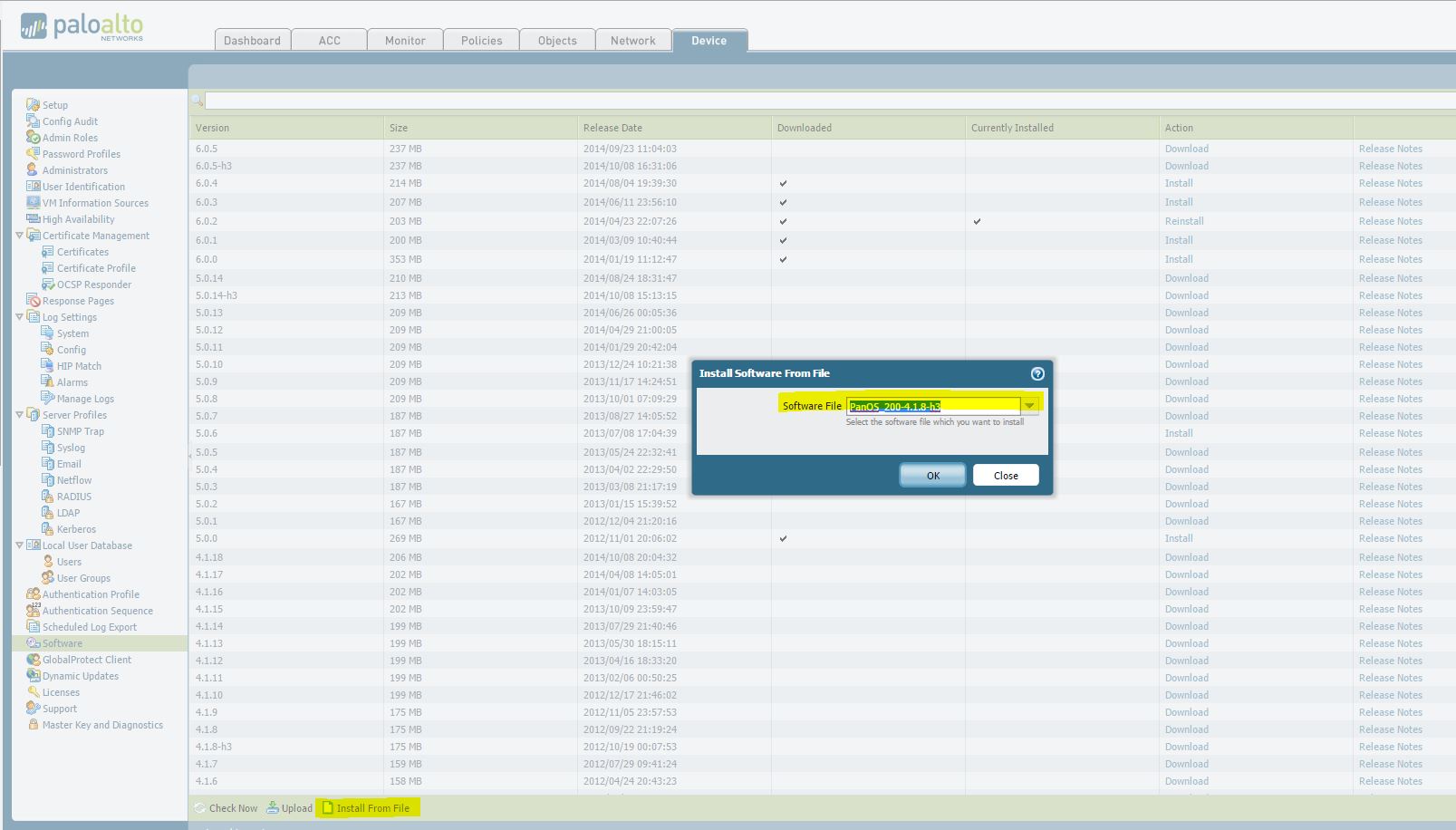Click the SNMP Trap icon
The width and height of the screenshot is (1456, 830).
(48, 431)
